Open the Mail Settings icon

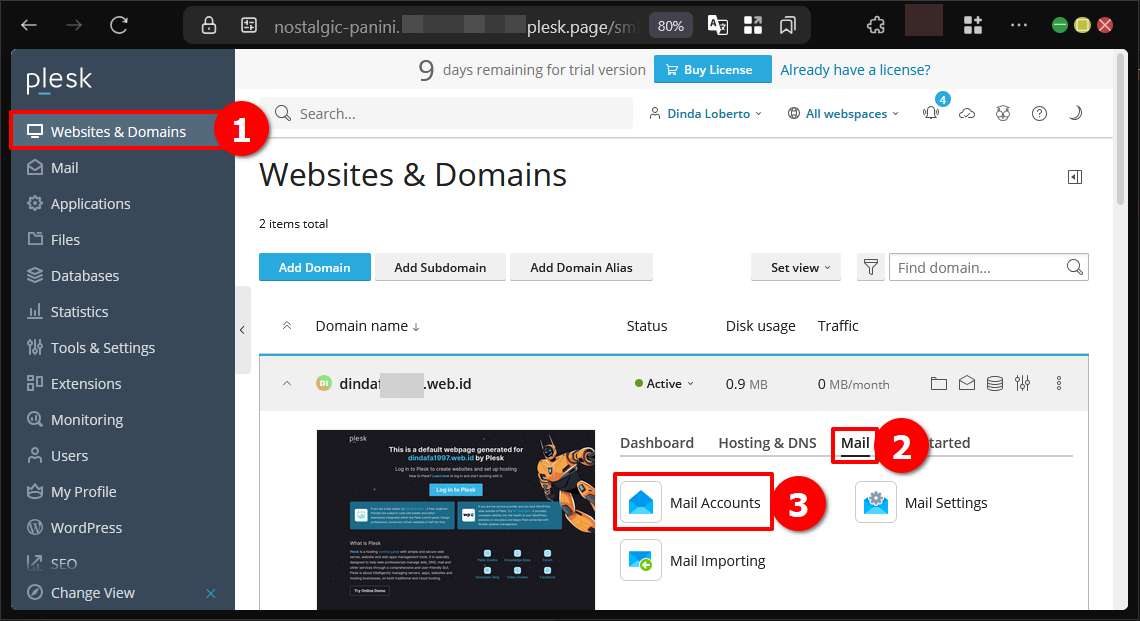coord(876,503)
